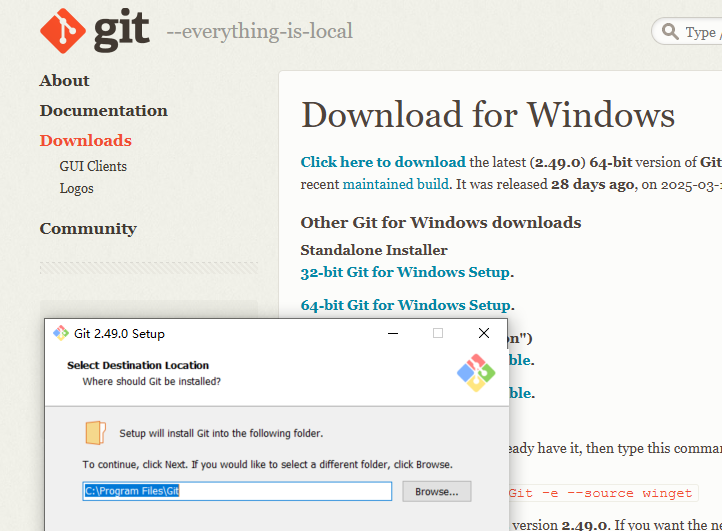Click the Browse... button
The width and height of the screenshot is (722, 531).
[x=437, y=492]
